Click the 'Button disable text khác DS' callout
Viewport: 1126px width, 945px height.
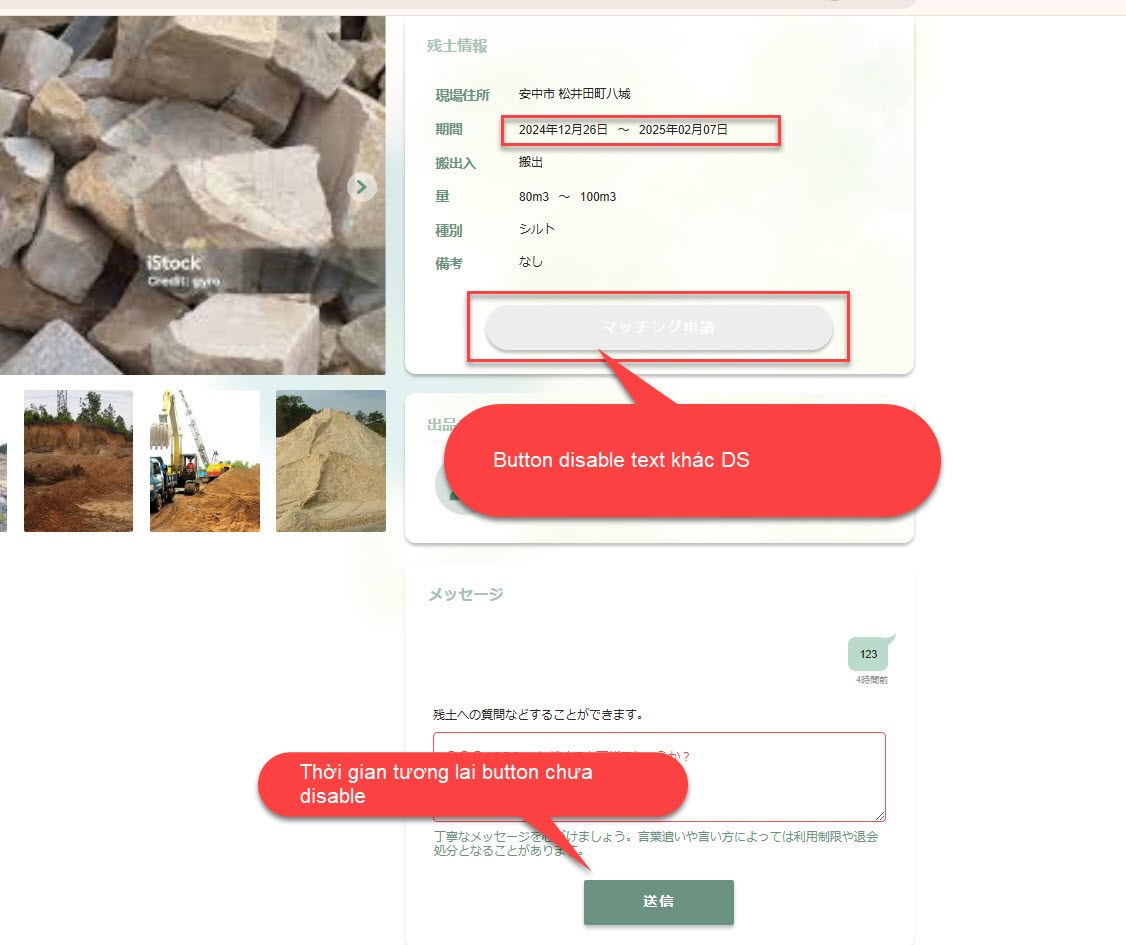pos(692,461)
